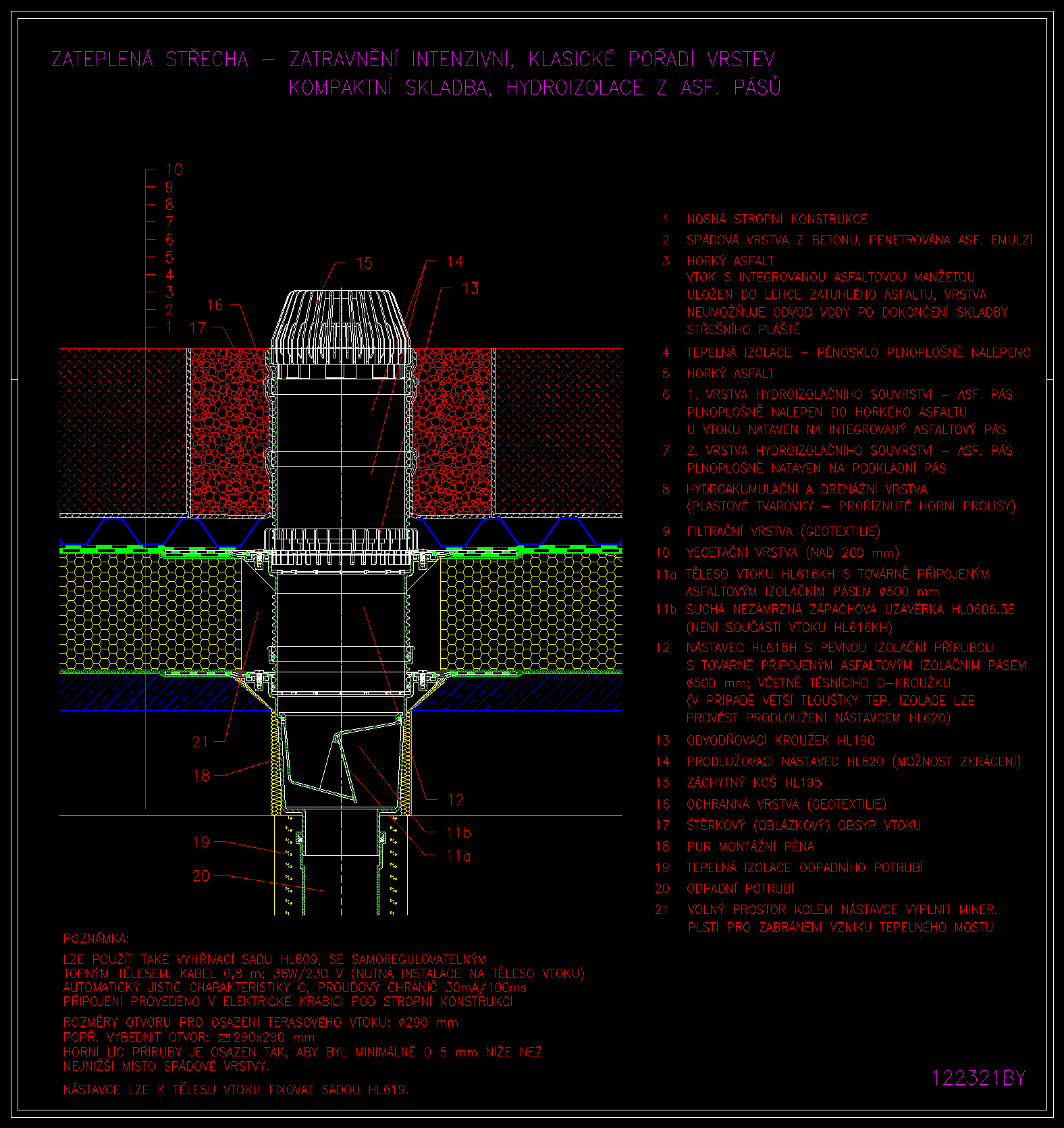This screenshot has height=1128, width=1064.
Task: Select callout label 16 left of drain
Action: pos(215,305)
